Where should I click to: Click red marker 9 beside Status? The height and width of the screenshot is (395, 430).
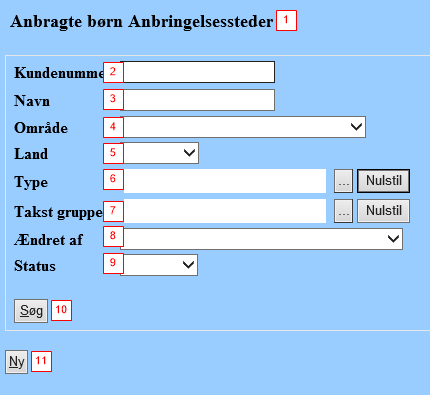pos(113,263)
